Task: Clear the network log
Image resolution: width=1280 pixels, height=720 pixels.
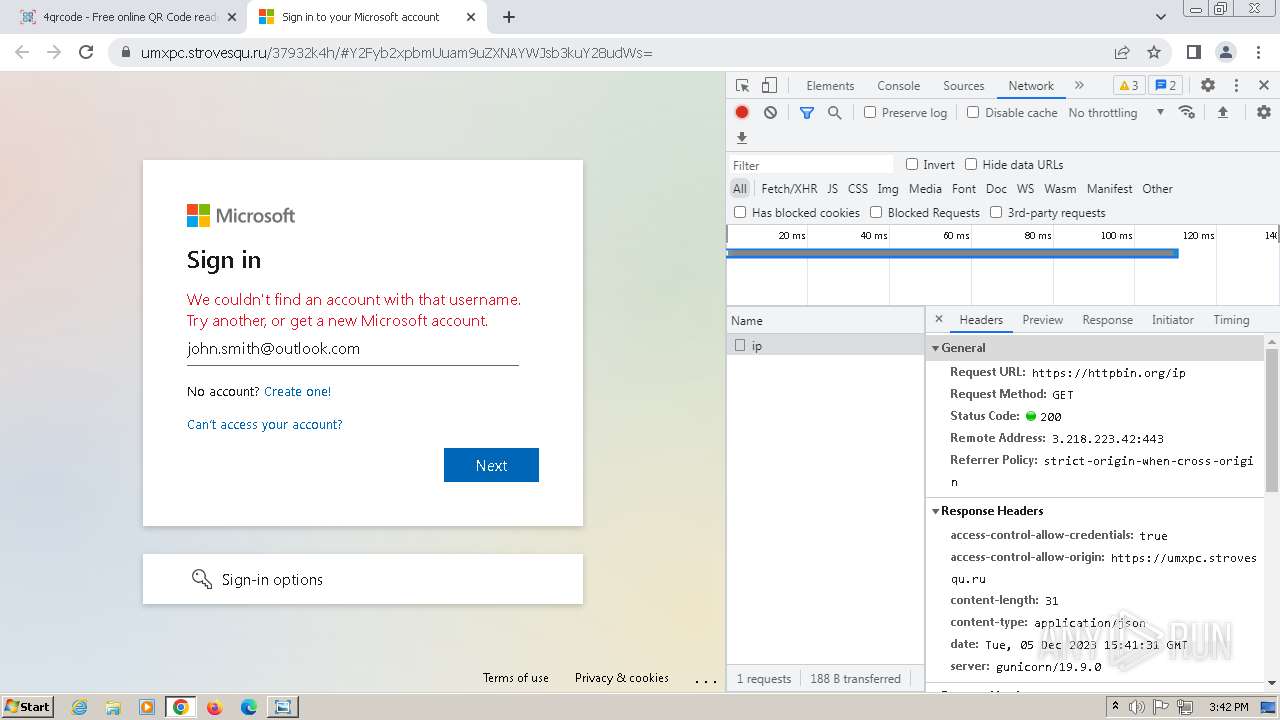Action: point(770,113)
